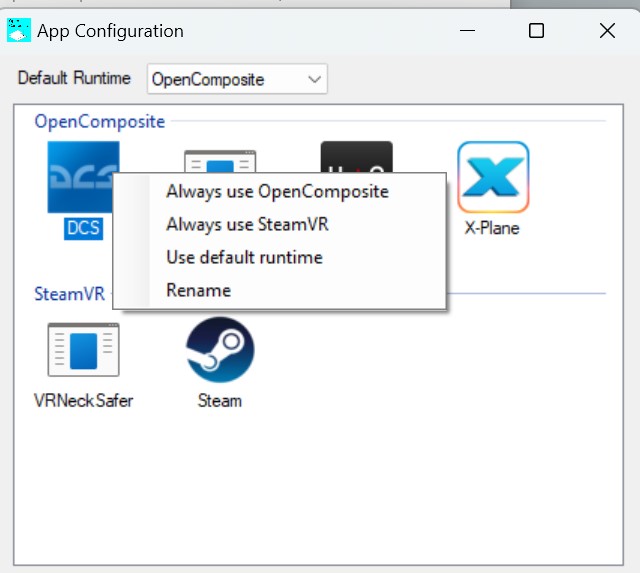This screenshot has height=573, width=640.
Task: Click the SteamVR group header
Action: pyautogui.click(x=69, y=293)
